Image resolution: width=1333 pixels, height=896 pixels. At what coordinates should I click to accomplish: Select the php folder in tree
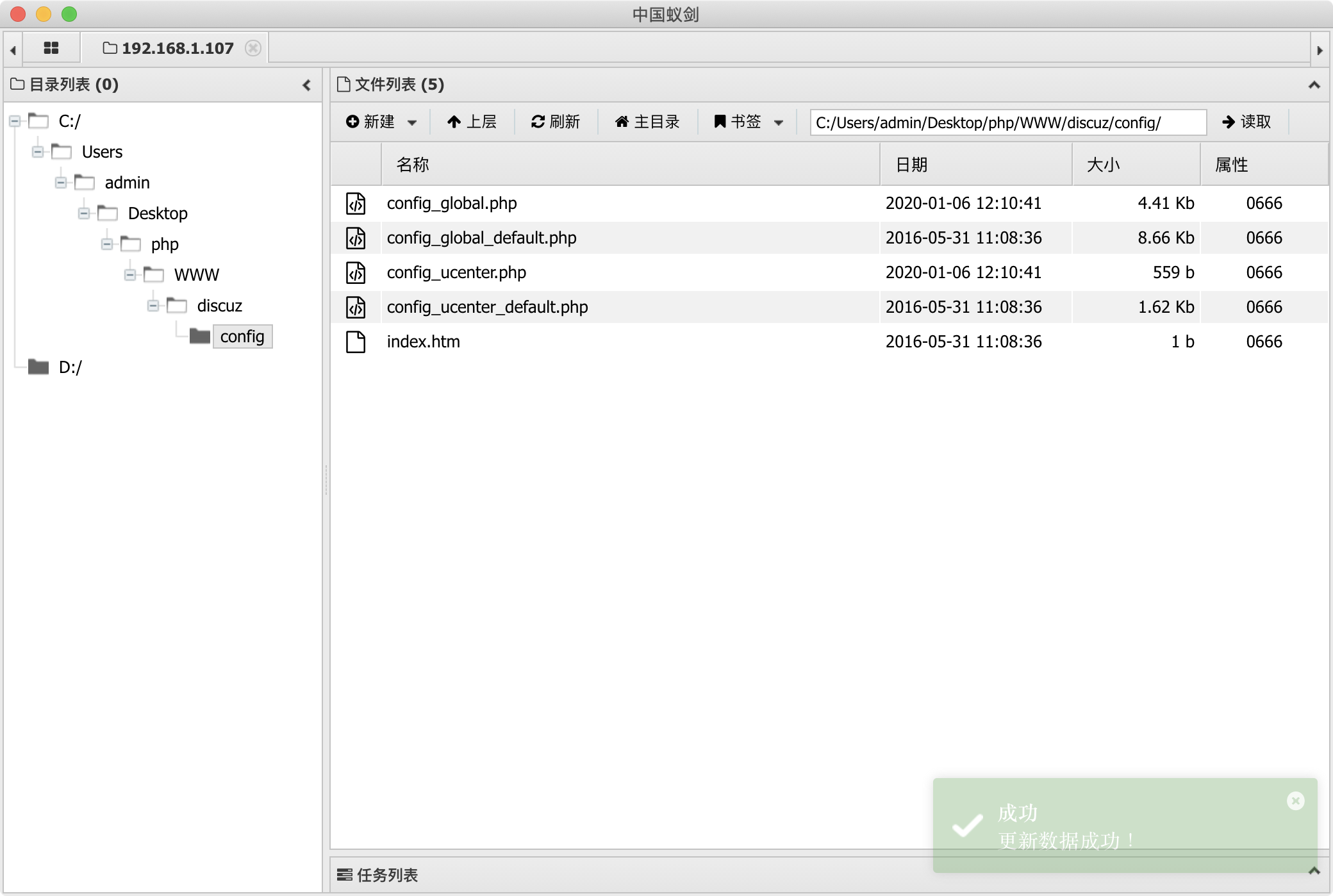165,244
